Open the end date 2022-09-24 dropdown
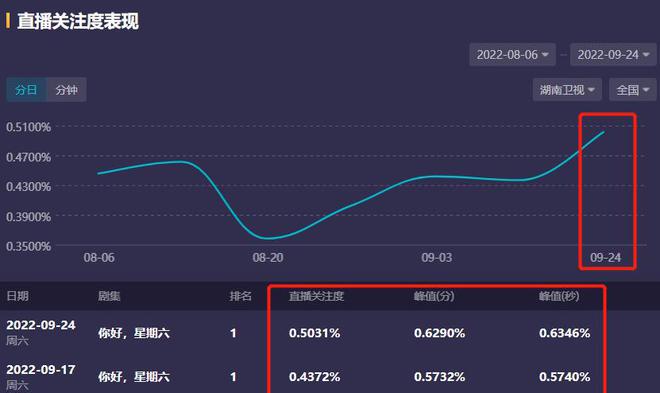This screenshot has height=393, width=660. pos(613,55)
